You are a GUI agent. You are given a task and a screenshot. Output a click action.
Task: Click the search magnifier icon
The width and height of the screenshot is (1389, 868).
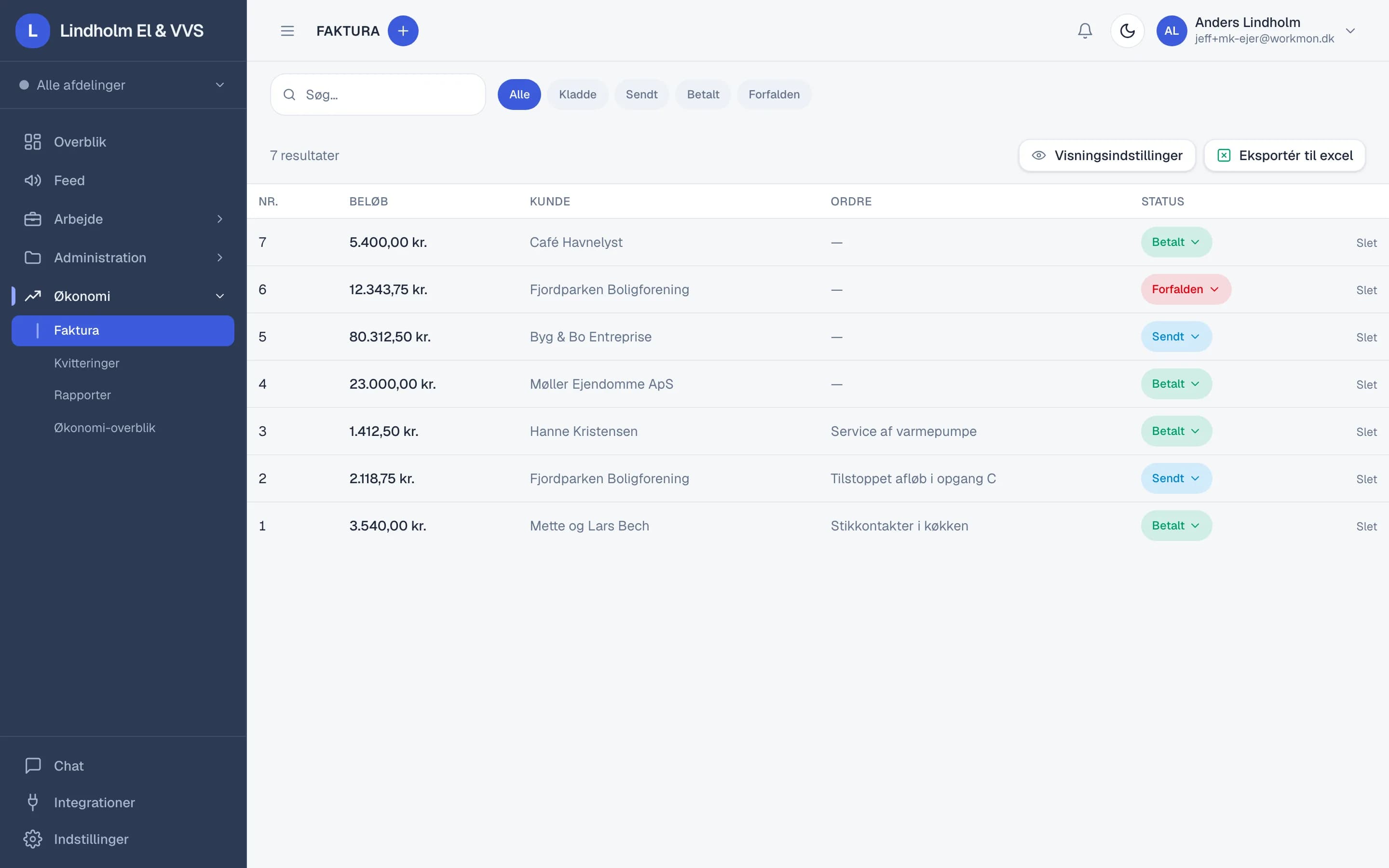(x=289, y=94)
